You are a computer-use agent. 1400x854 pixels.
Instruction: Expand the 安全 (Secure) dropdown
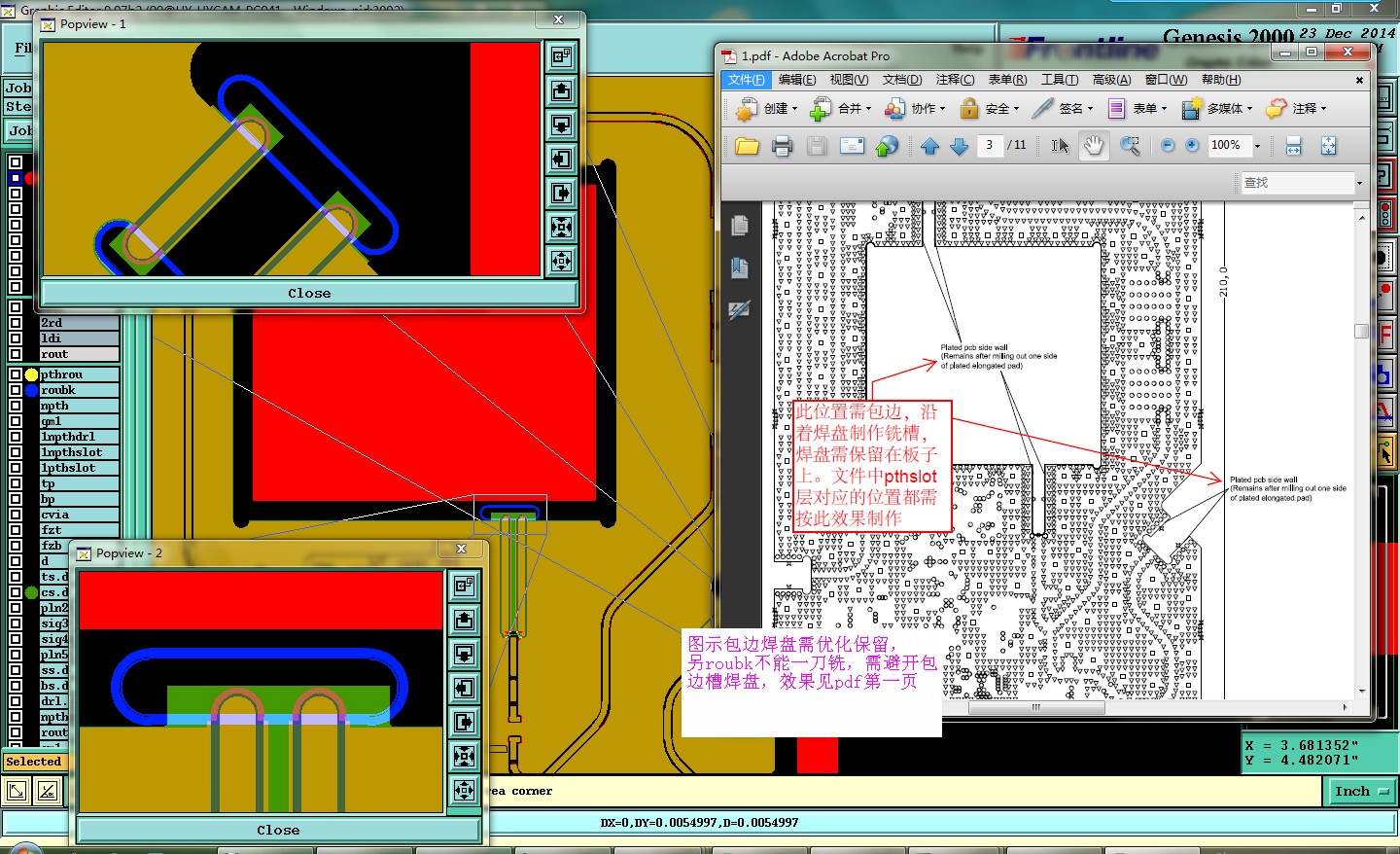pos(1016,109)
